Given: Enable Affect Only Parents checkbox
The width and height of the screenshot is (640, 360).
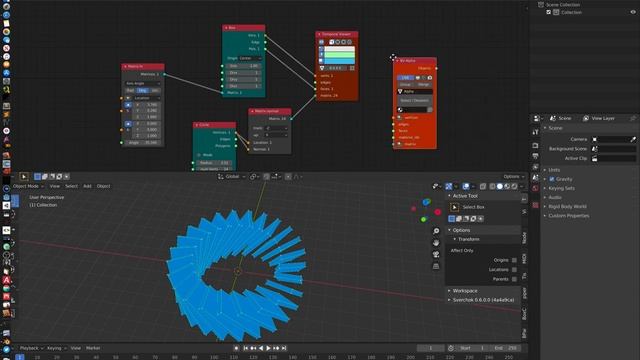Looking at the screenshot, I should 514,279.
